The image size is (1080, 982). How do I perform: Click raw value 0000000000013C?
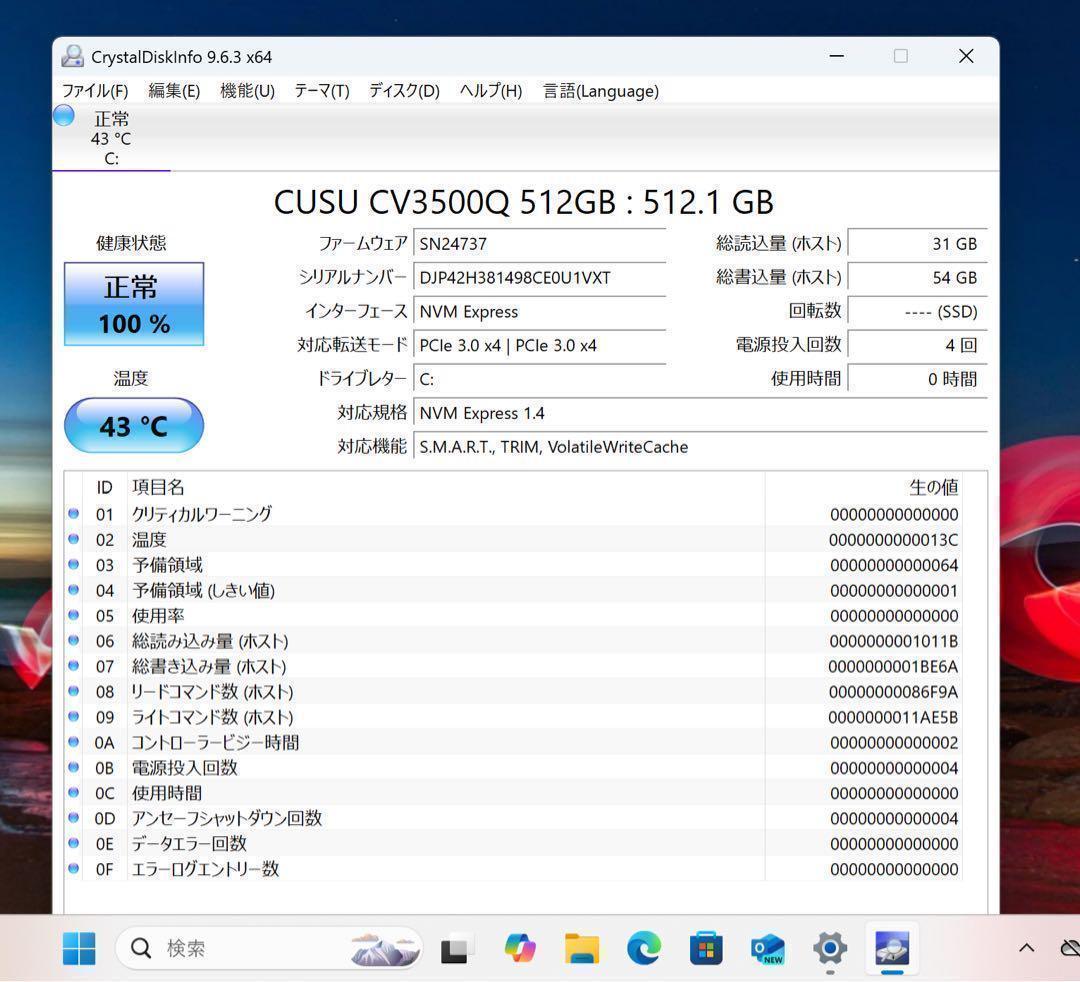pyautogui.click(x=893, y=540)
